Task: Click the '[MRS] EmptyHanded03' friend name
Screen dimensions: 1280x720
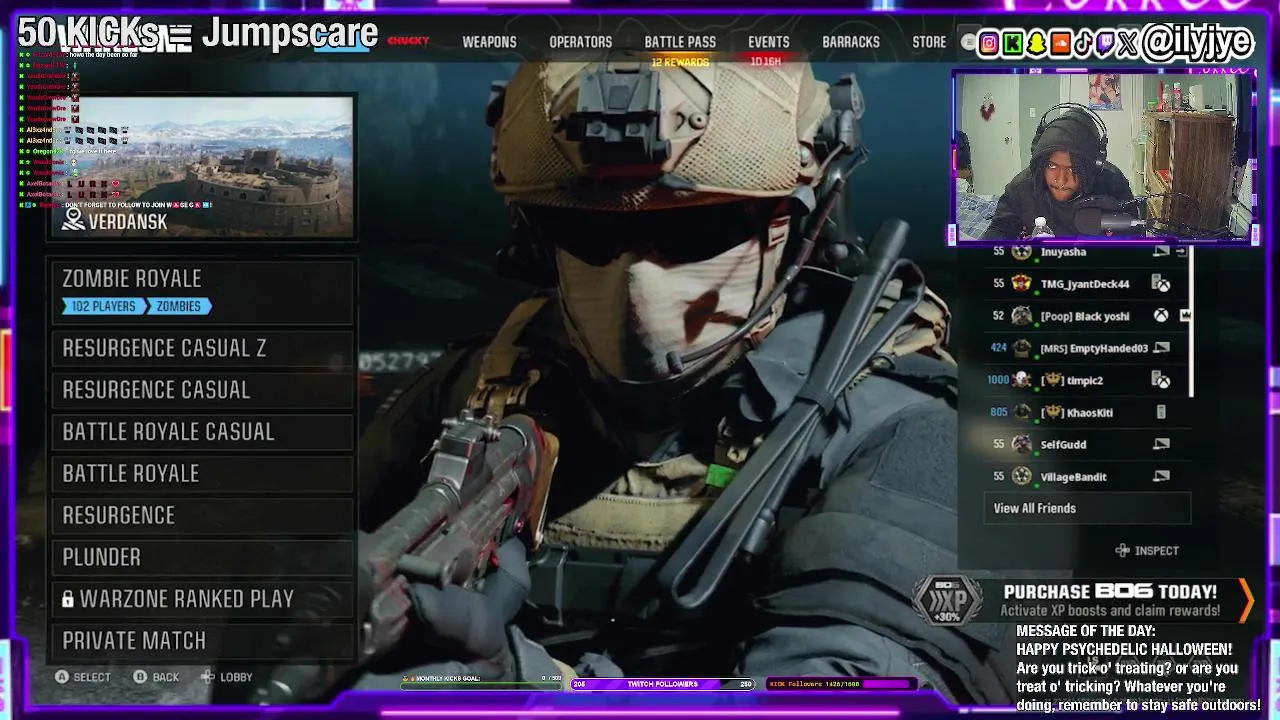Action: point(1094,348)
